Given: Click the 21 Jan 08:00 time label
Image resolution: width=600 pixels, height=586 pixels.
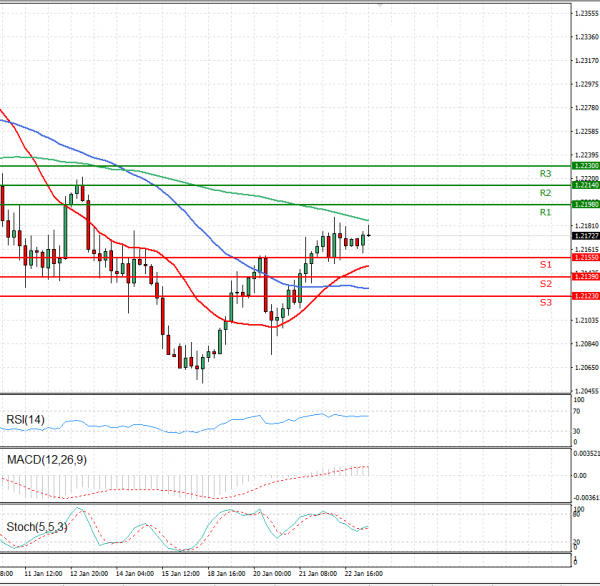Looking at the screenshot, I should point(318,573).
